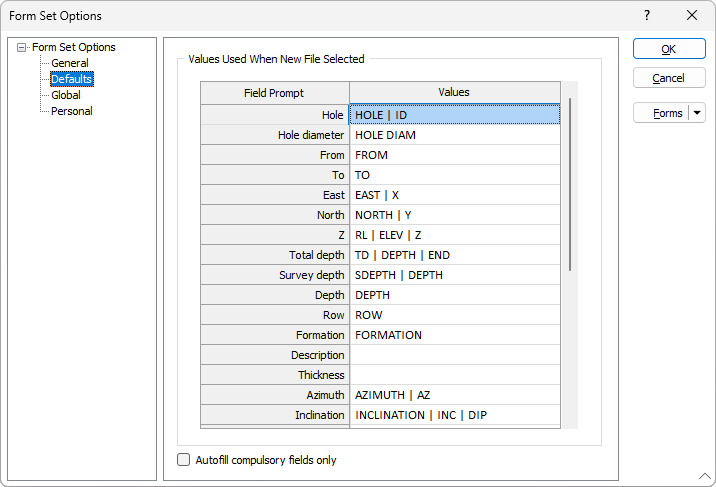Click the Values column header
The image size is (716, 487).
click(x=454, y=93)
